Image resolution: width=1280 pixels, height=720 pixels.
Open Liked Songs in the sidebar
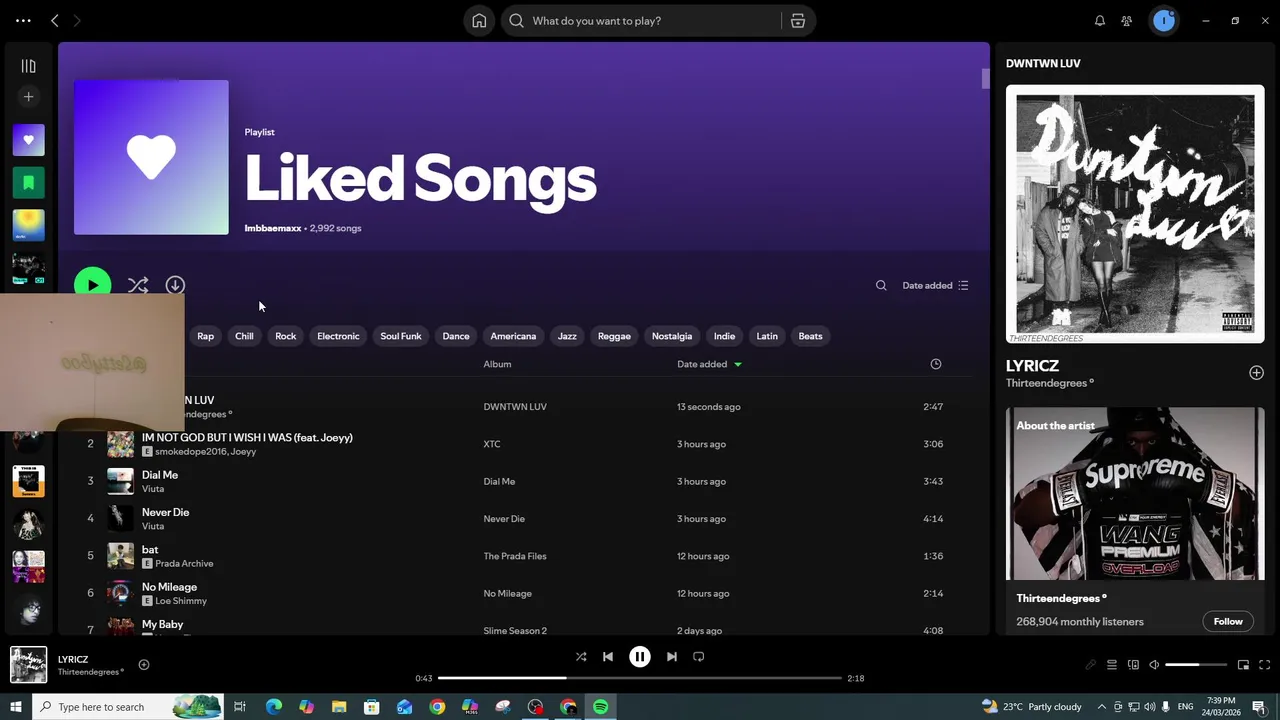(x=29, y=140)
